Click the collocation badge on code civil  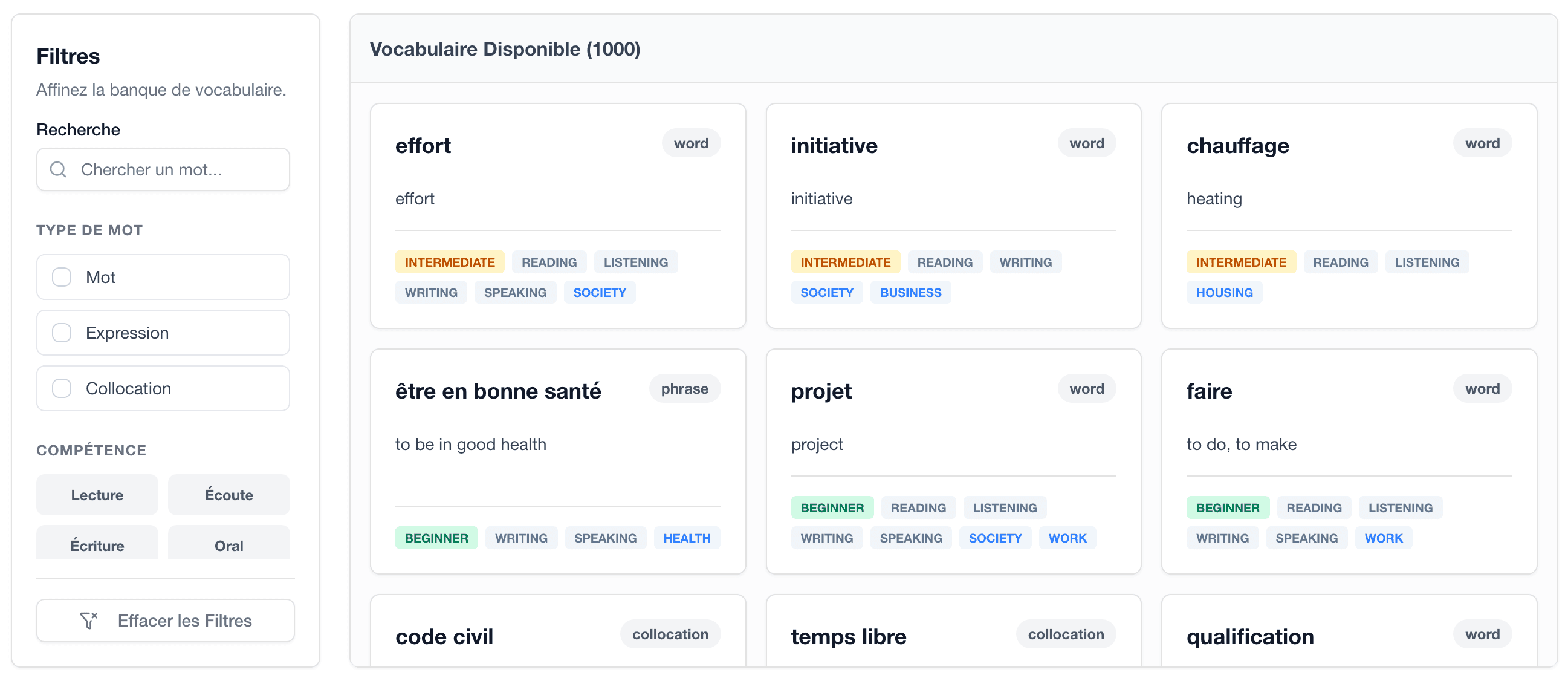click(670, 634)
